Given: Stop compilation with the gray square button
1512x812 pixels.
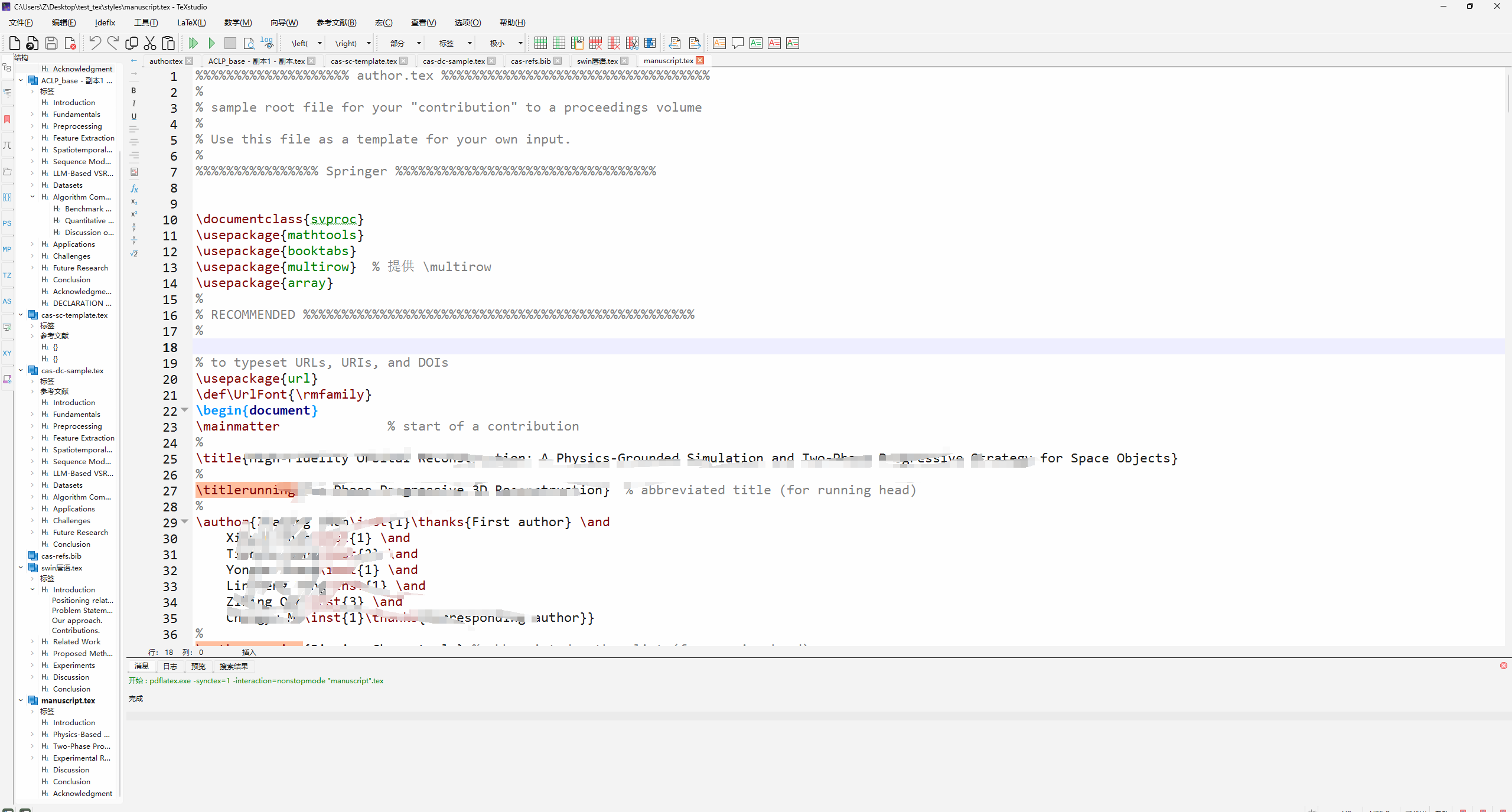Looking at the screenshot, I should pyautogui.click(x=230, y=43).
